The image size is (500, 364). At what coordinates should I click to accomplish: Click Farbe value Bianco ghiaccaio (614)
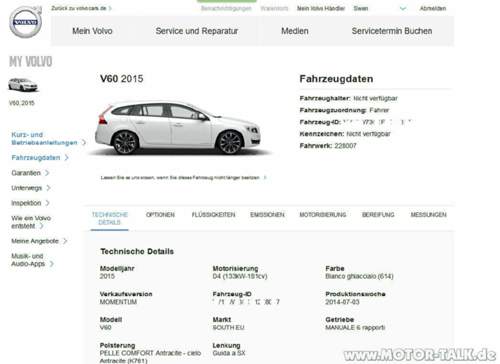tap(359, 276)
